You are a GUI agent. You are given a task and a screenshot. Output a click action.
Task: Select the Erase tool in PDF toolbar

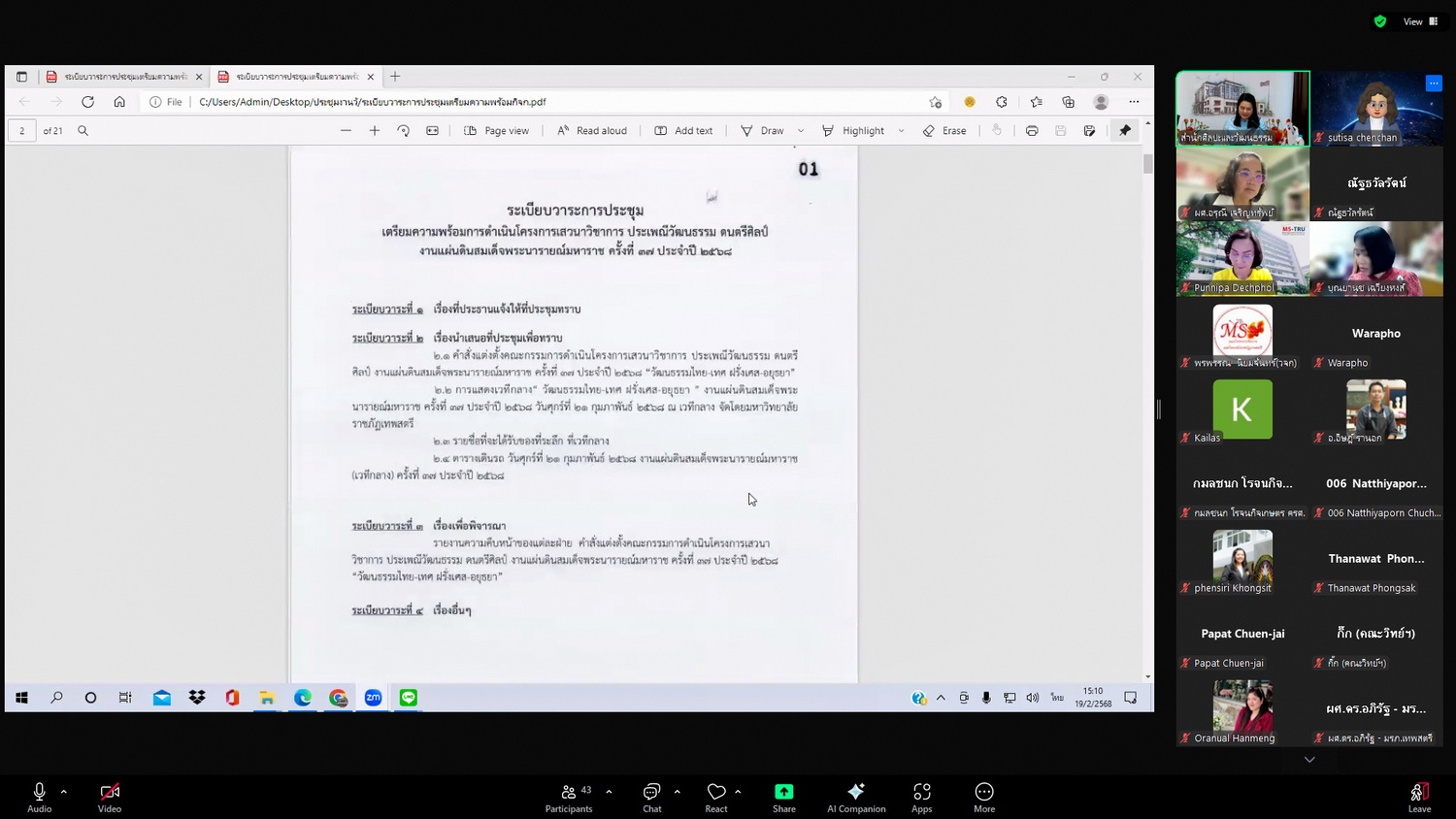click(944, 131)
